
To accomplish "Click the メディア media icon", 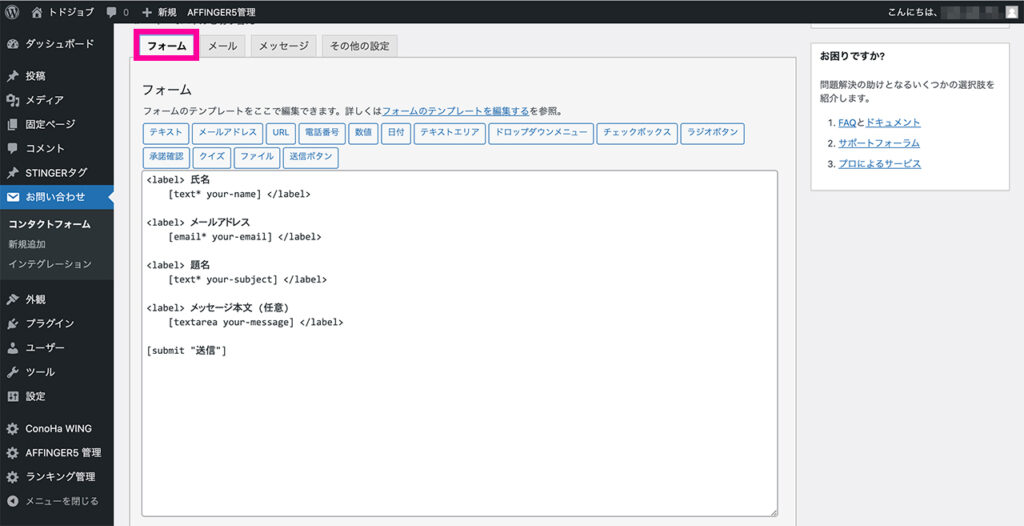I will tap(12, 100).
